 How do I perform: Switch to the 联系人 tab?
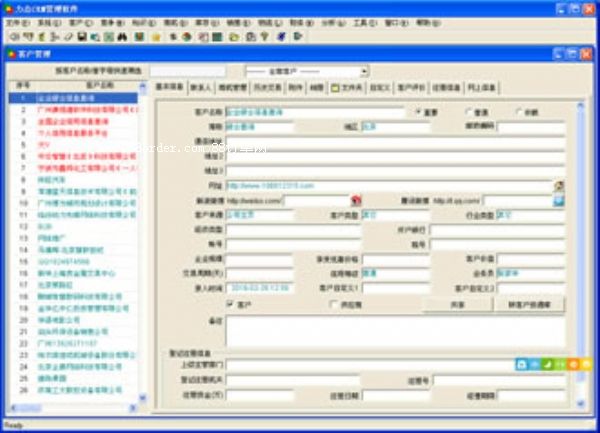click(200, 88)
